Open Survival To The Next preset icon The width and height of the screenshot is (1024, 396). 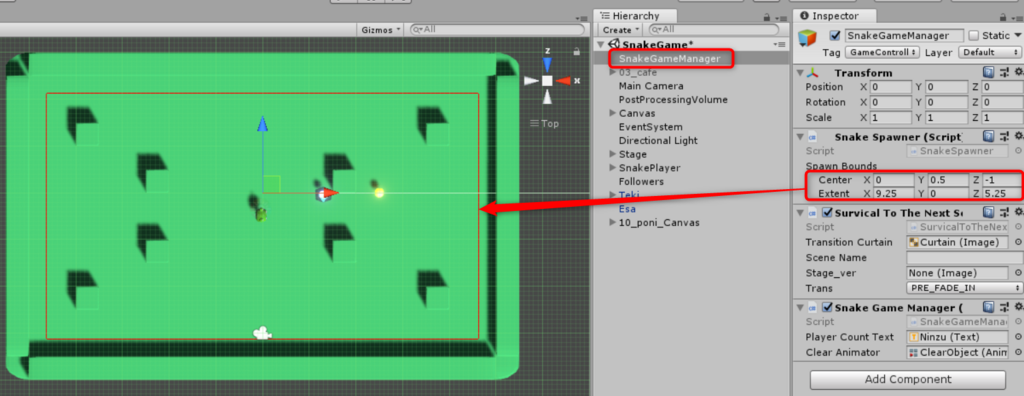(x=1004, y=212)
